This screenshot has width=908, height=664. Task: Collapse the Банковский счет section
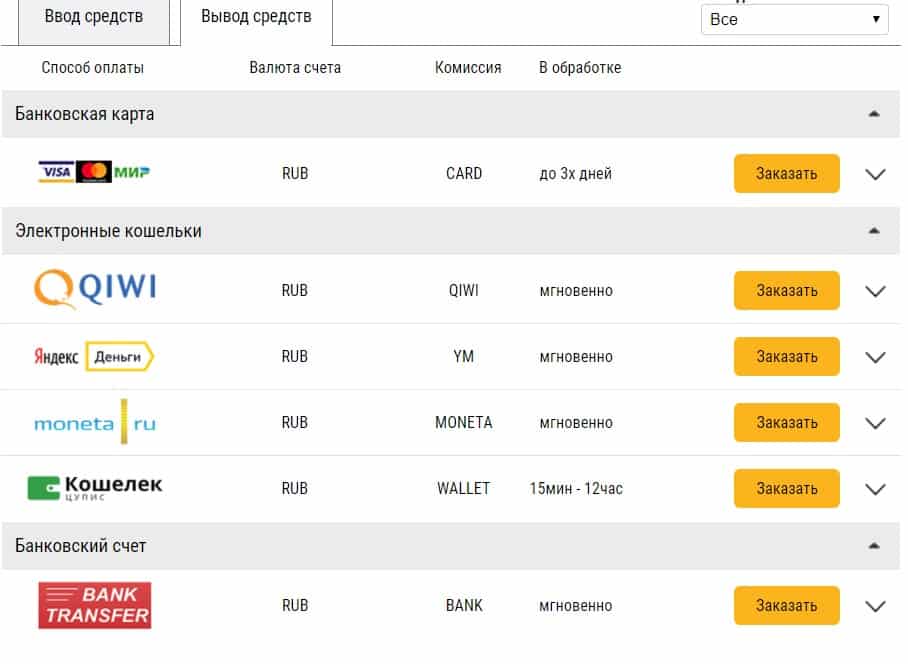point(874,546)
